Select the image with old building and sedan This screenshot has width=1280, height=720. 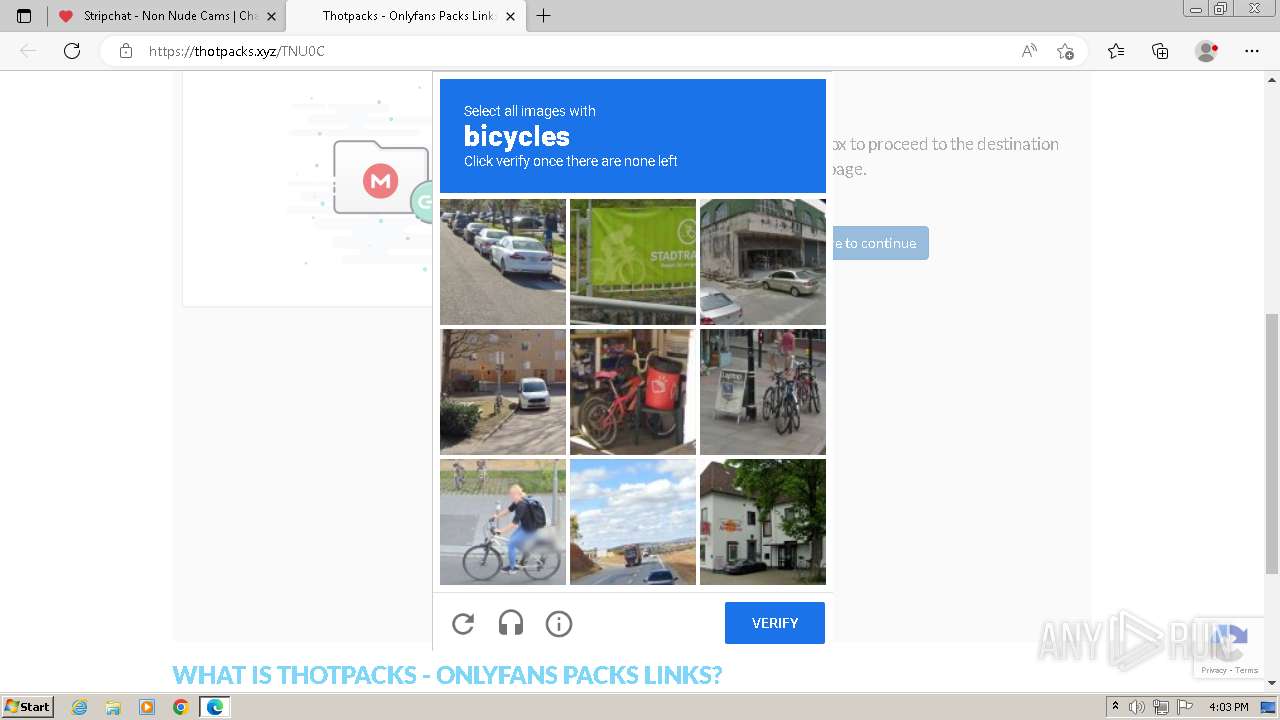point(763,262)
